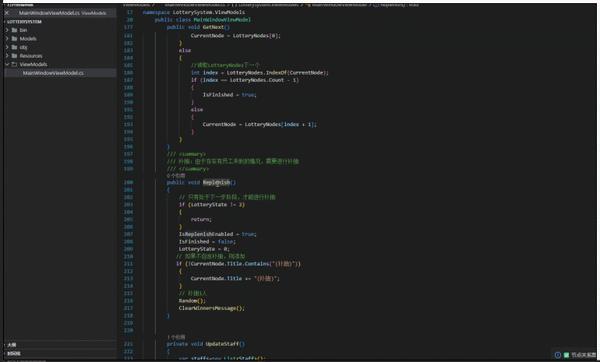
Task: Expand the Resources folder chevron
Action: pos(7,56)
